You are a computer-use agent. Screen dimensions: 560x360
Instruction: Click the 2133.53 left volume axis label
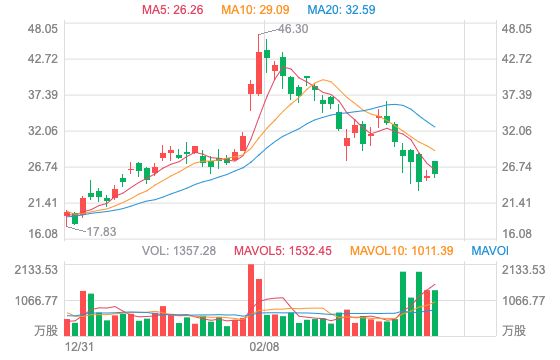[x=36, y=270]
